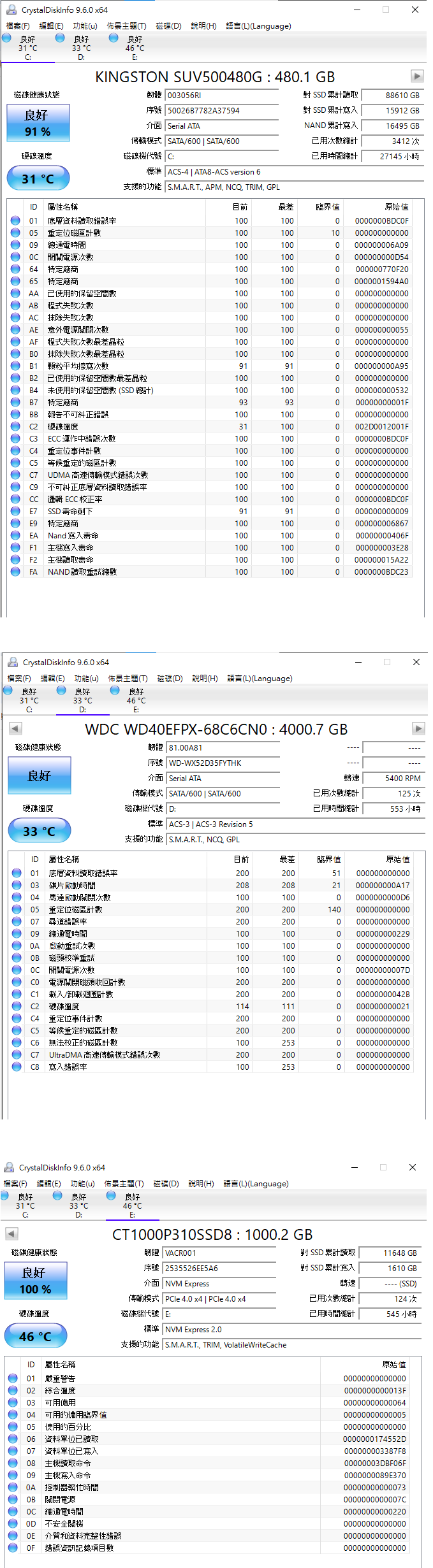Click the next disk arrow beside KINGSTON SUV500480G
Image resolution: width=433 pixels, height=1568 pixels.
click(416, 76)
